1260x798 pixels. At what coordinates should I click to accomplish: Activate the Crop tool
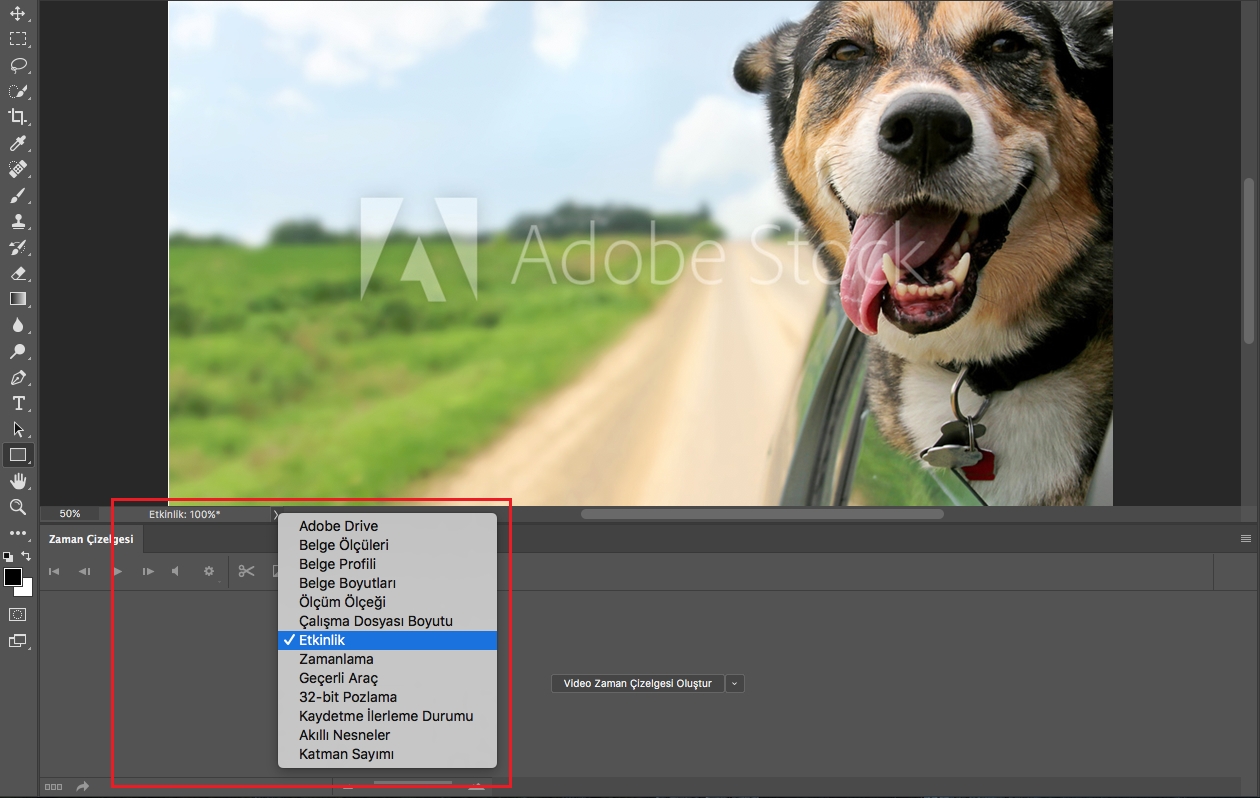[x=18, y=117]
